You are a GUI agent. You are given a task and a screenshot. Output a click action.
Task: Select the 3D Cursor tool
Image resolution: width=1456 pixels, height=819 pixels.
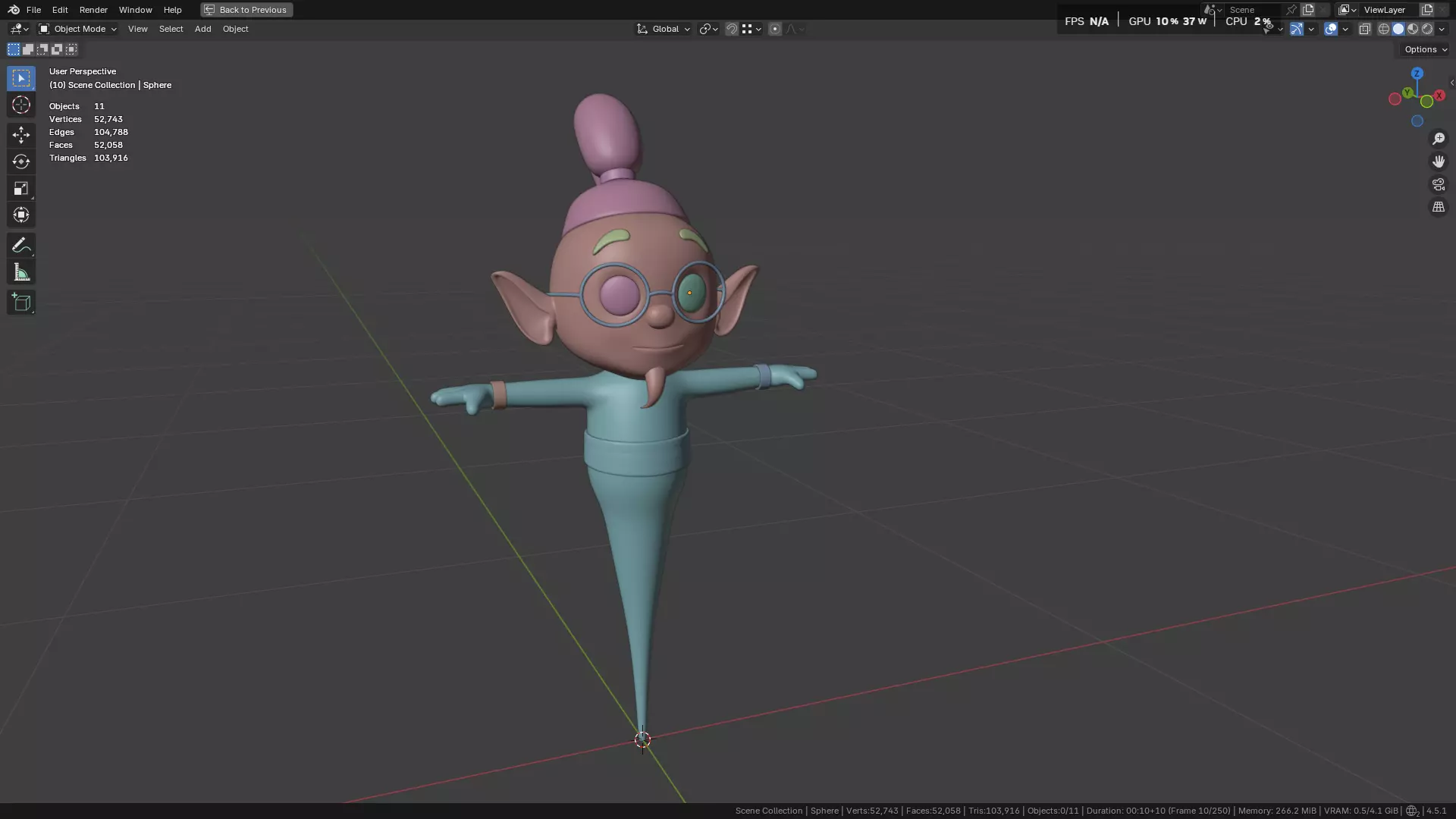click(x=21, y=105)
